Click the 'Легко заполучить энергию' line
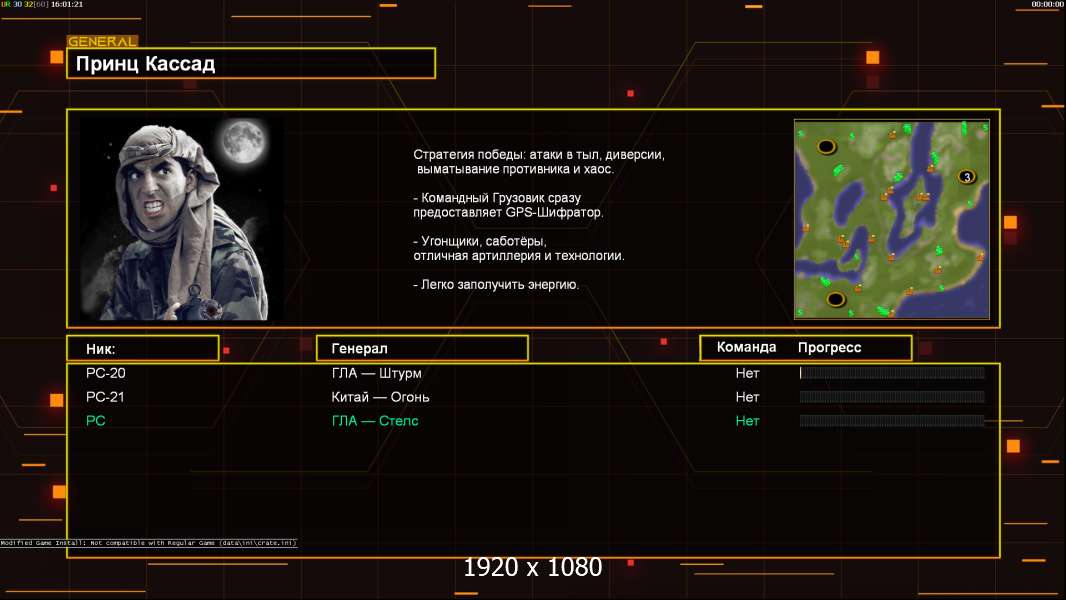 pyautogui.click(x=496, y=285)
